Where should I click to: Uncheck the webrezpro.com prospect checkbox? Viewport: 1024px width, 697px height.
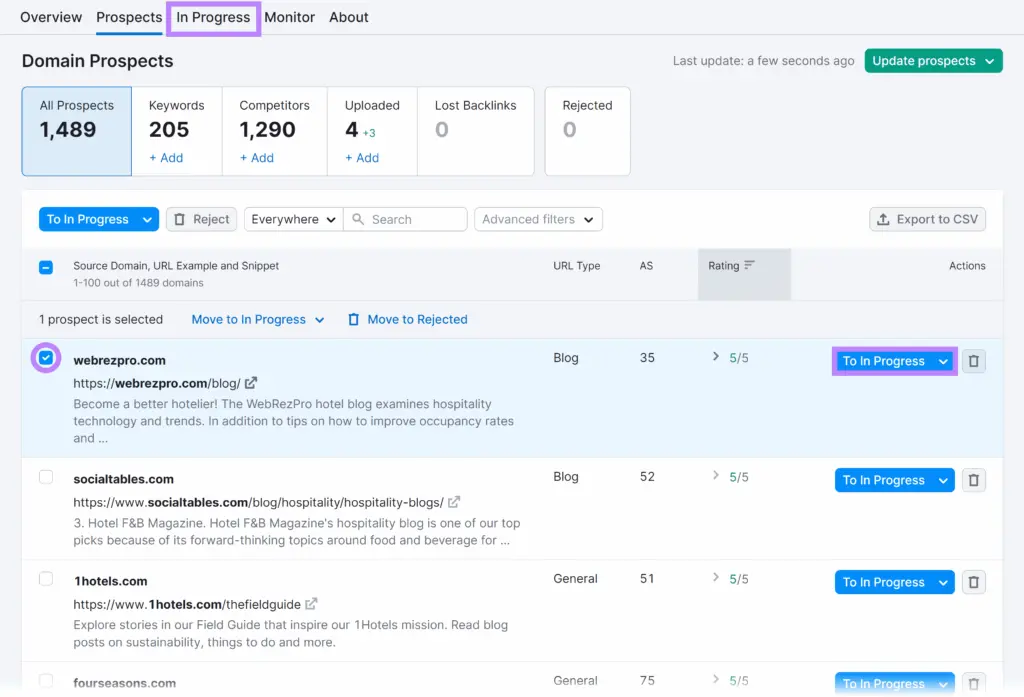(x=46, y=358)
